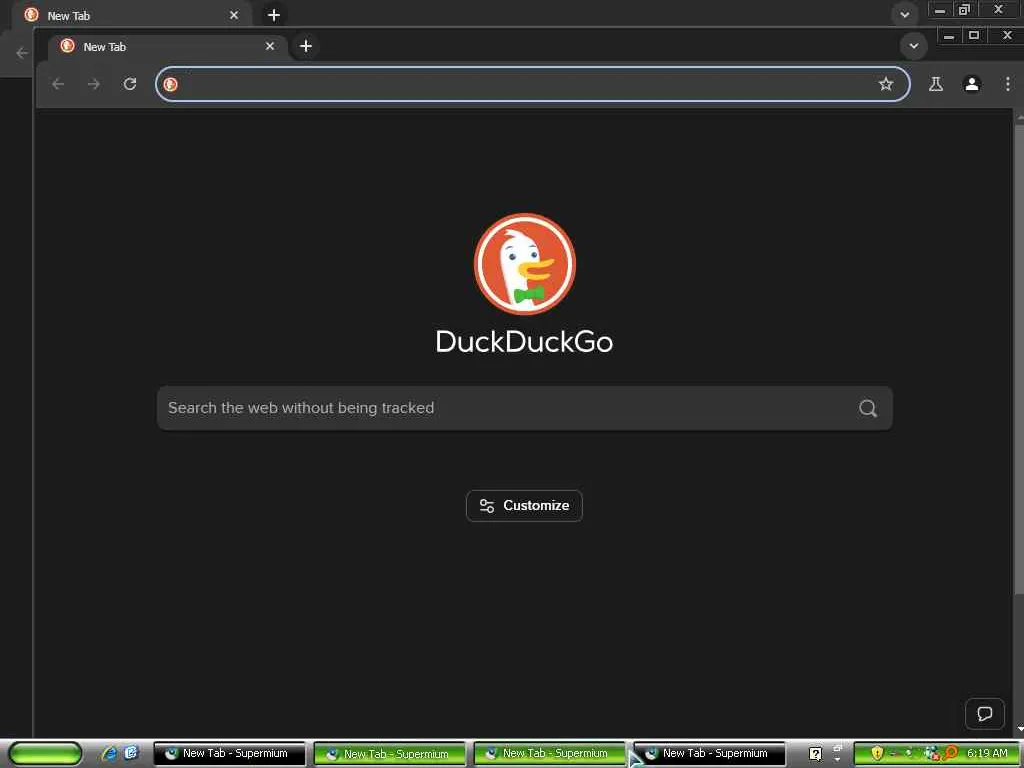Select the New Tab tab in front window
Viewport: 1024px width, 768px height.
pyautogui.click(x=168, y=46)
